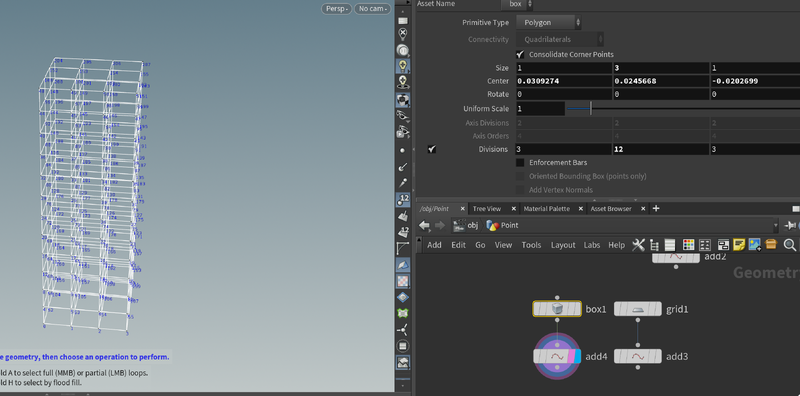Close the Asset Browser tab
This screenshot has height=396, width=800.
(x=643, y=209)
